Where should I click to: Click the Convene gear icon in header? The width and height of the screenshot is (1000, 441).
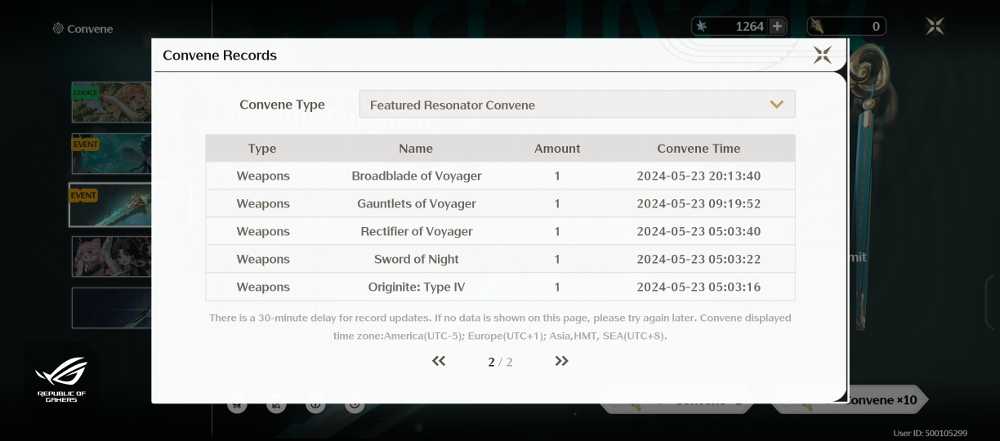(x=58, y=29)
